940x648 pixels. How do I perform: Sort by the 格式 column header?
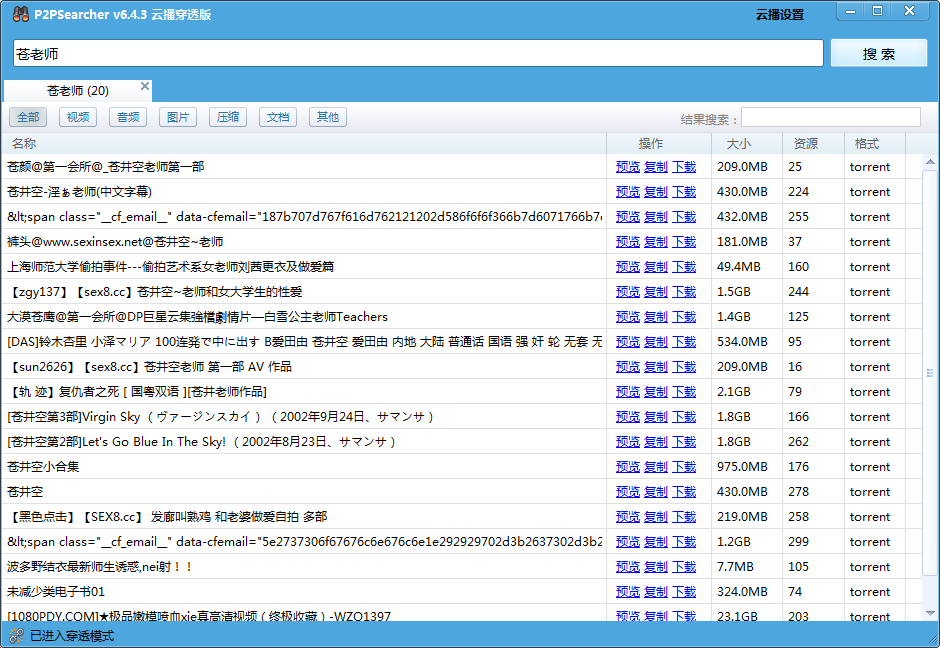click(875, 143)
